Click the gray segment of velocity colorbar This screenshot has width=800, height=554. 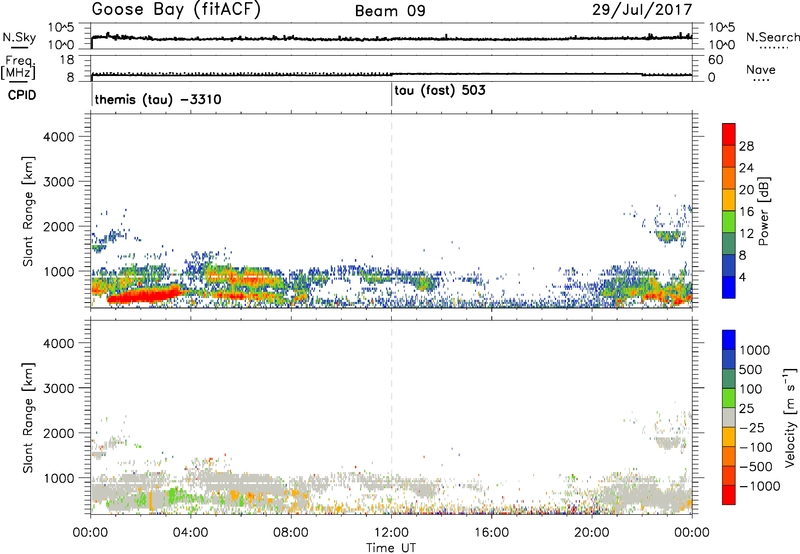tap(729, 418)
